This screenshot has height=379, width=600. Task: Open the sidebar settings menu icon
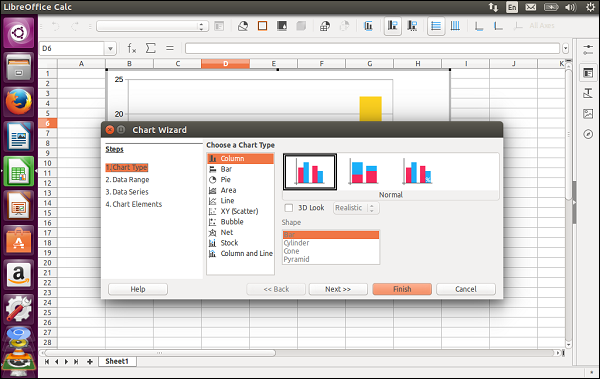588,50
